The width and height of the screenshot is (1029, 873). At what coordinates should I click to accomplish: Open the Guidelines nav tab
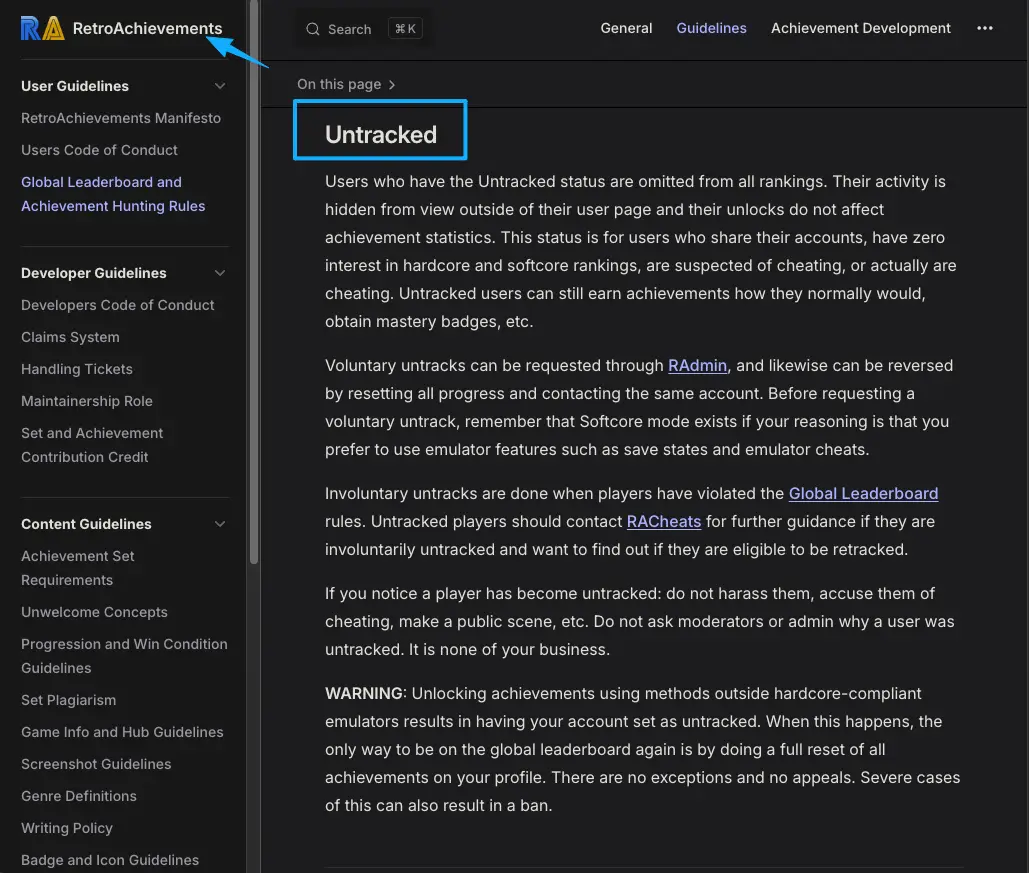pyautogui.click(x=711, y=28)
